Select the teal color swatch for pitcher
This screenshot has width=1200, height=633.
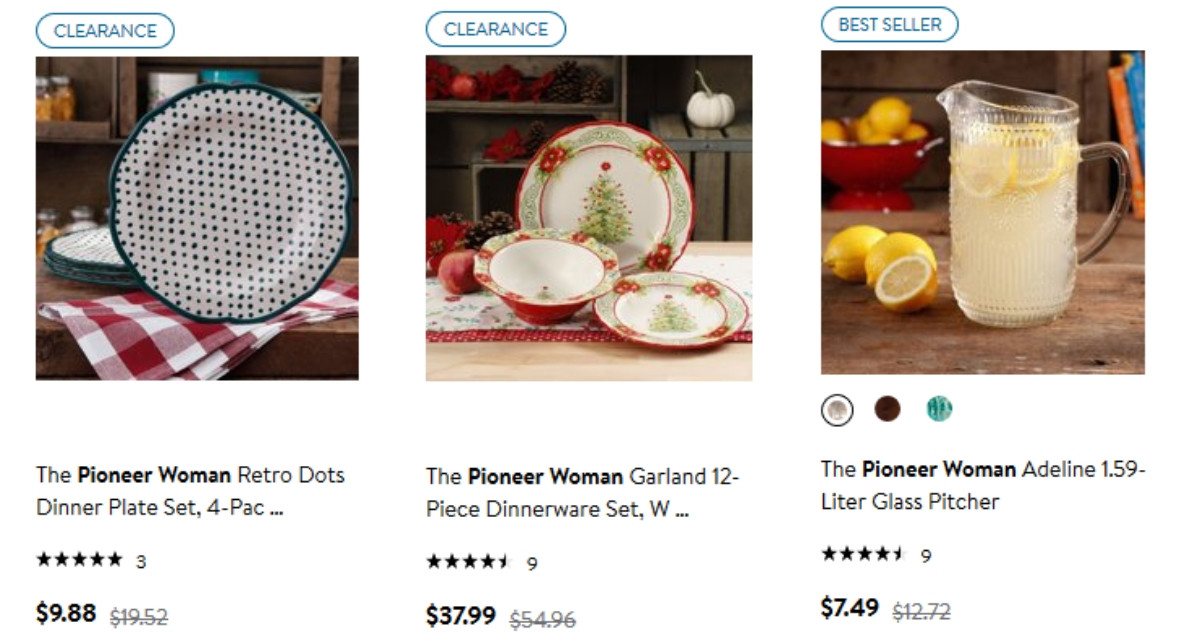tap(939, 409)
